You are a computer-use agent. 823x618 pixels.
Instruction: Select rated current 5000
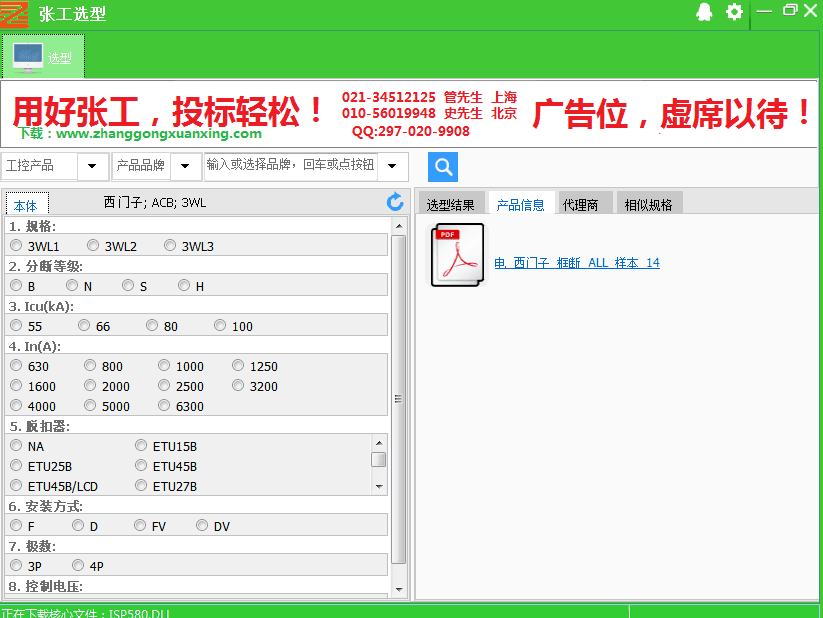(x=90, y=405)
